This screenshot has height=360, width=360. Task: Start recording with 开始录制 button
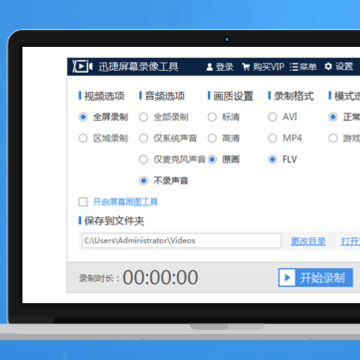coord(315,278)
